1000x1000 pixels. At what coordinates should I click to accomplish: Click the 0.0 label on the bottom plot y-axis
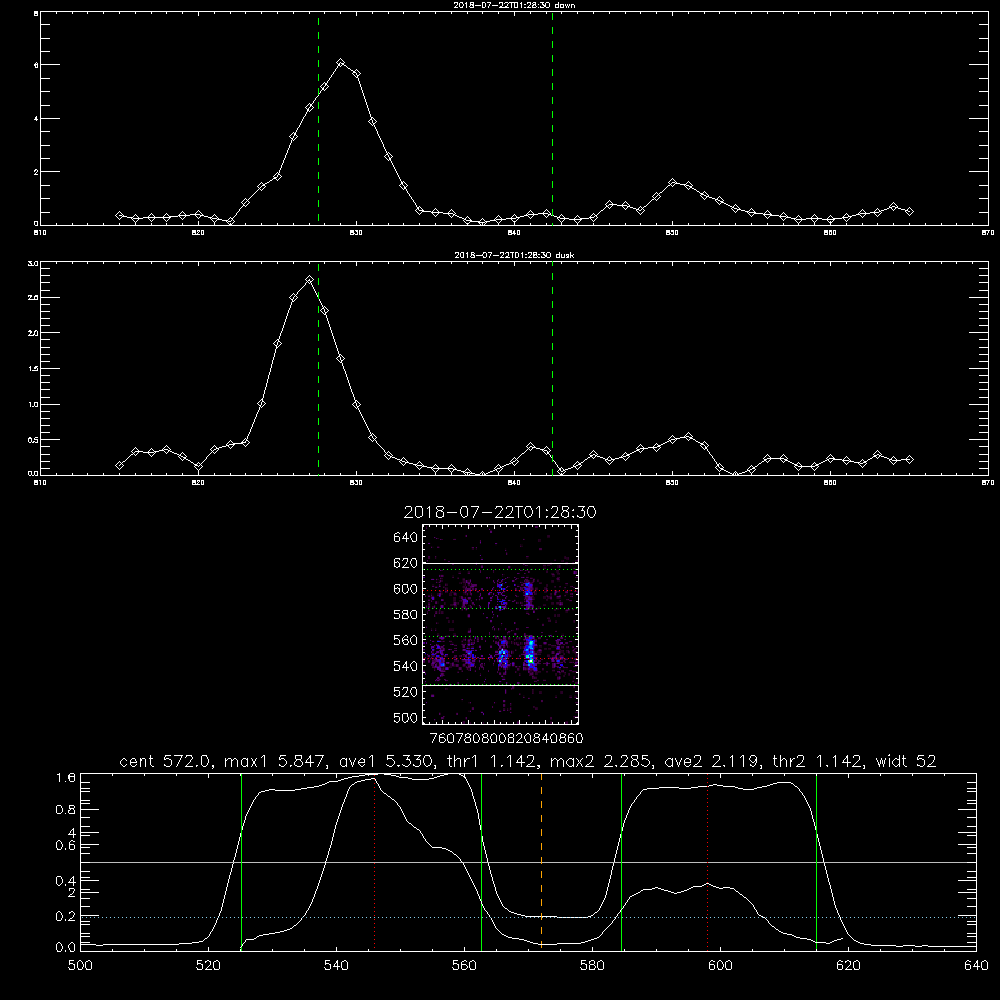(x=66, y=947)
